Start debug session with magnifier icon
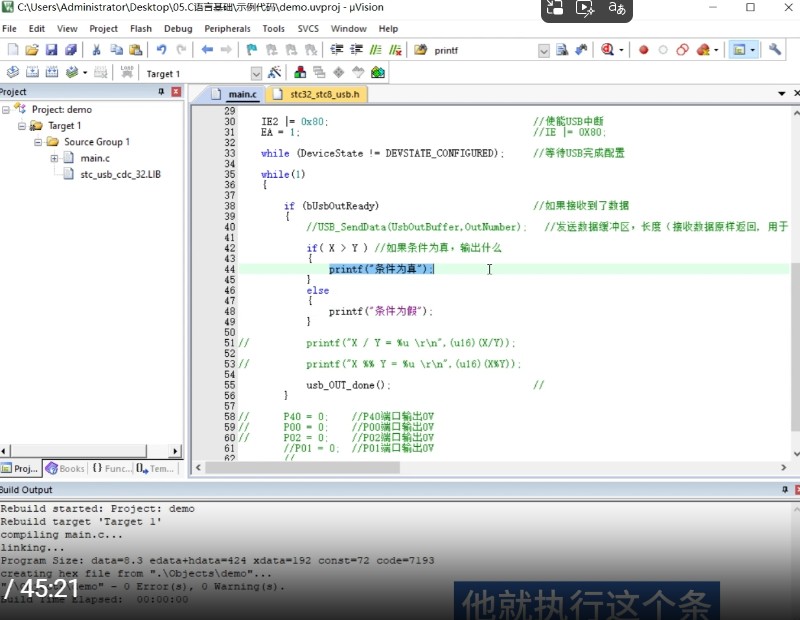Viewport: 800px width, 620px height. click(608, 50)
